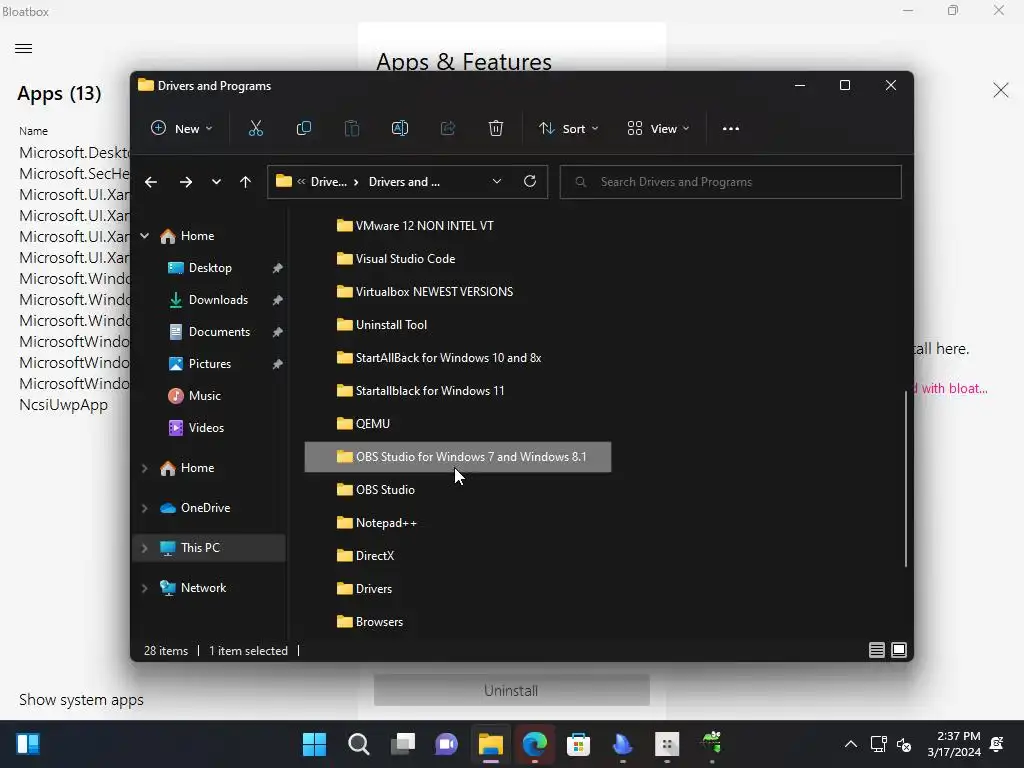Go up one folder level arrow

click(245, 182)
